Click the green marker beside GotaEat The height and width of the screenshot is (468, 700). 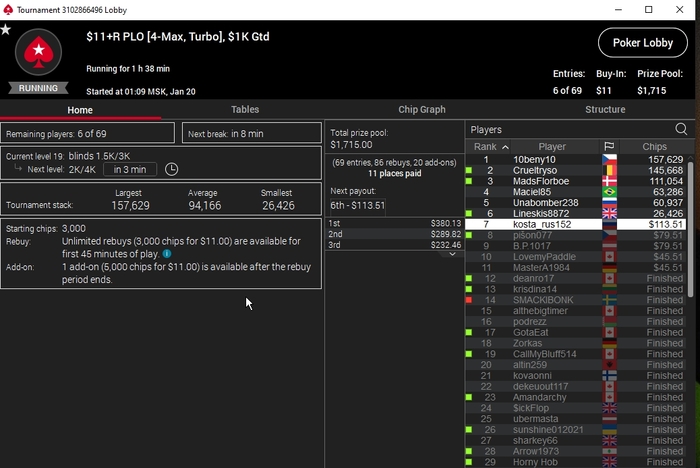point(469,333)
